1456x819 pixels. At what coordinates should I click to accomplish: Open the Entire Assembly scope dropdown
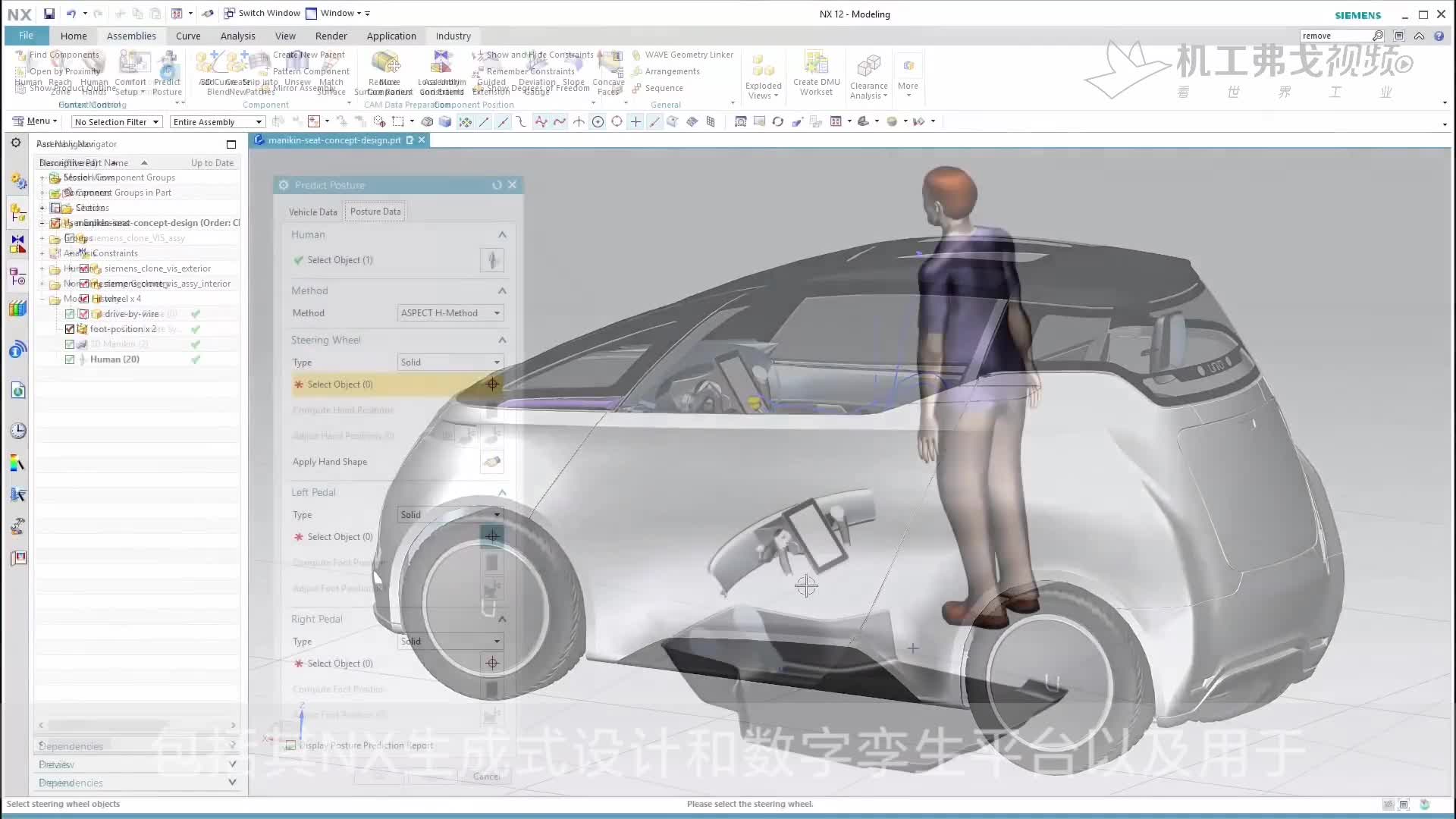217,121
